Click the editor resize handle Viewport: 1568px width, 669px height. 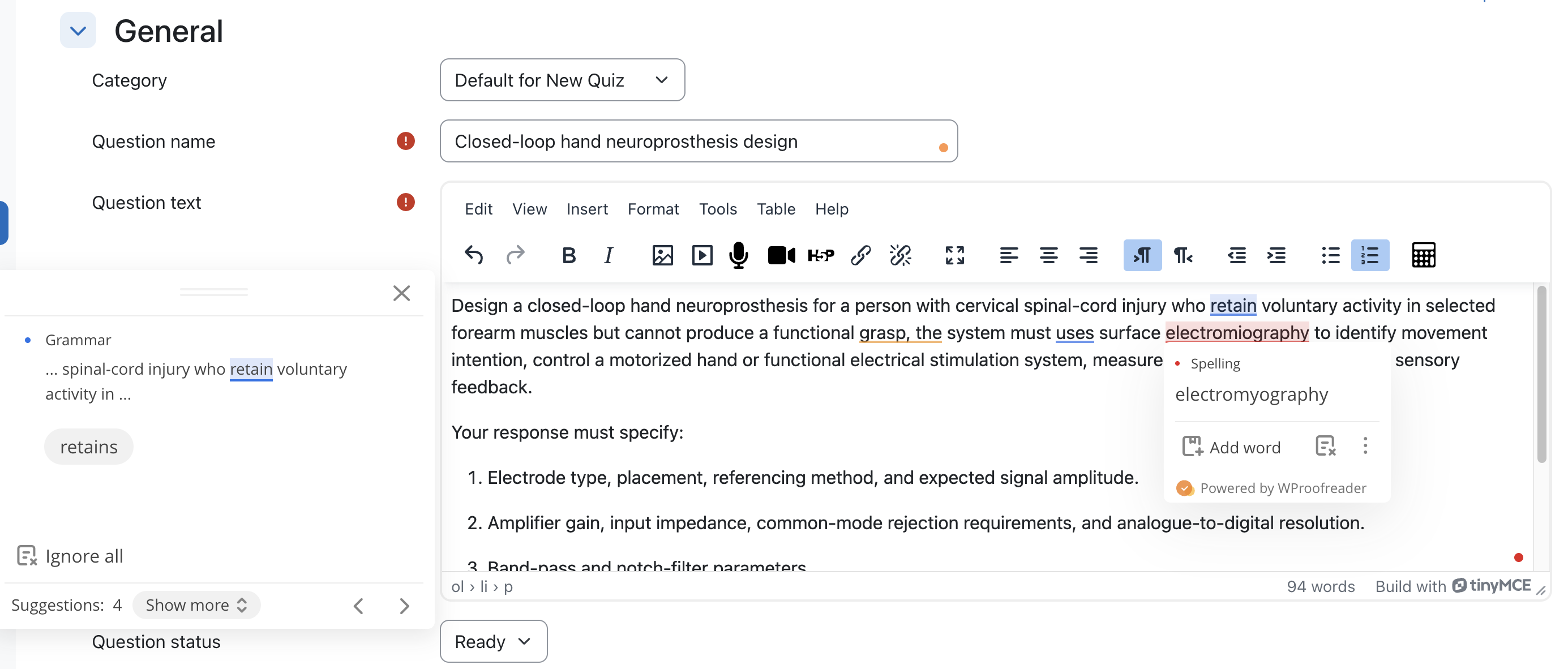1541,590
